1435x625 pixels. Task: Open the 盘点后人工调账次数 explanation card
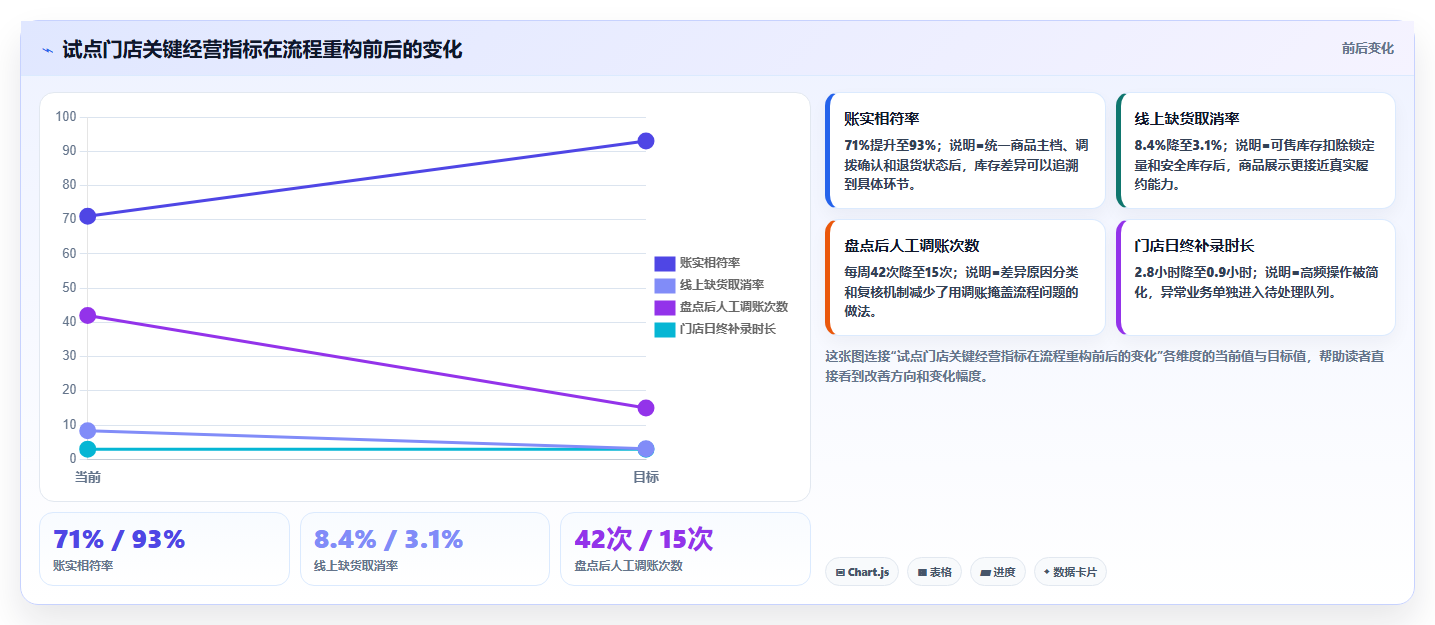pyautogui.click(x=965, y=277)
